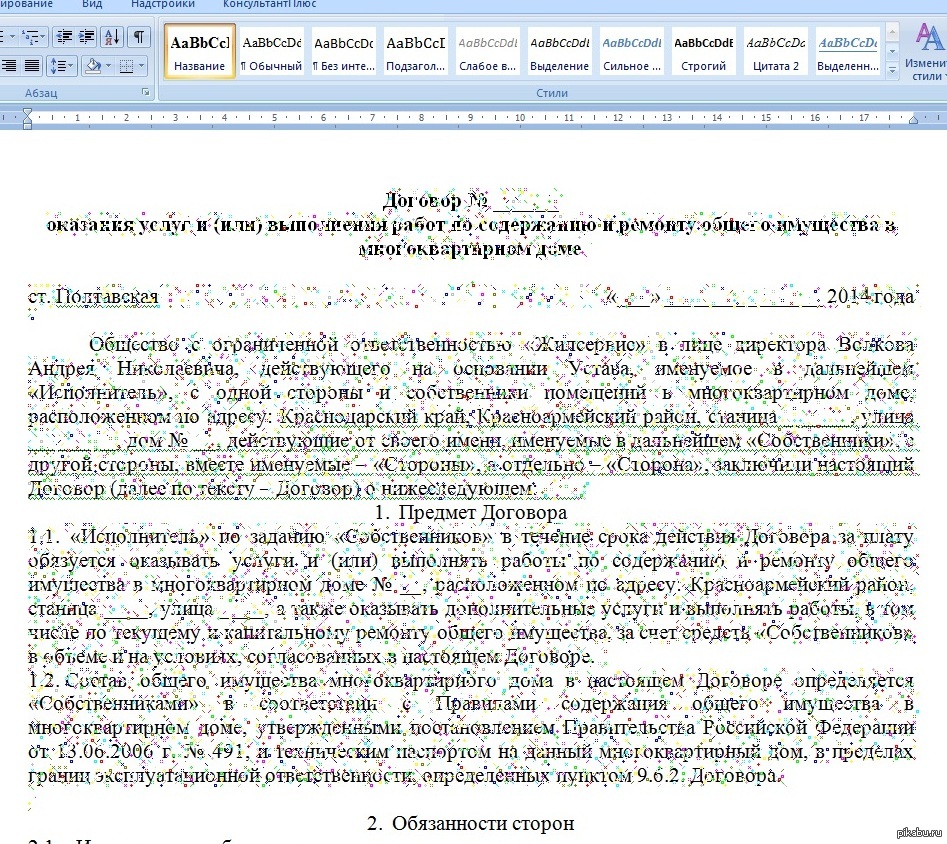Apply the Цитата 2 style

(x=776, y=52)
